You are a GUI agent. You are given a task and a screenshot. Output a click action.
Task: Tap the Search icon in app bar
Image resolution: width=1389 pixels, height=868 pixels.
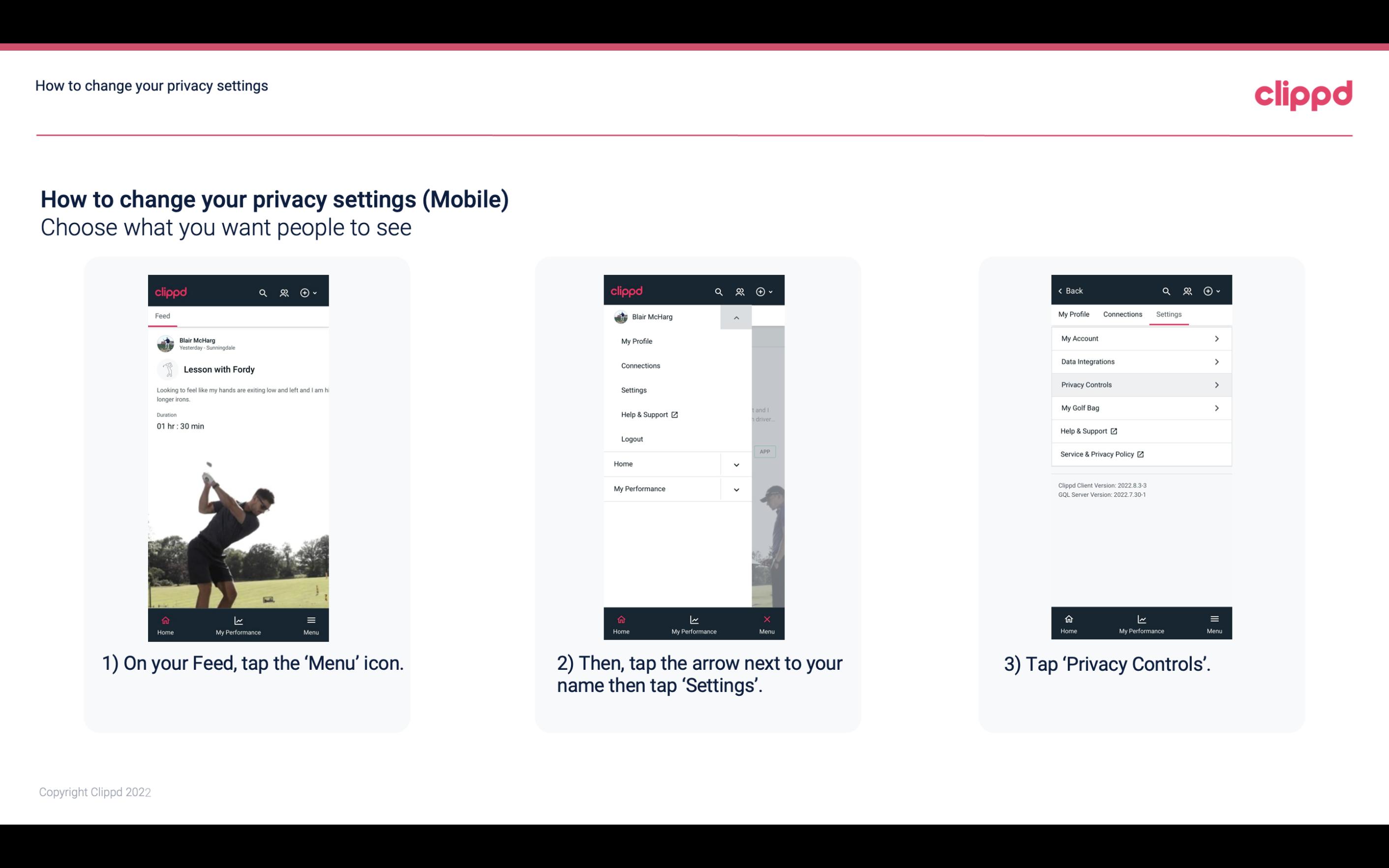[x=262, y=291]
